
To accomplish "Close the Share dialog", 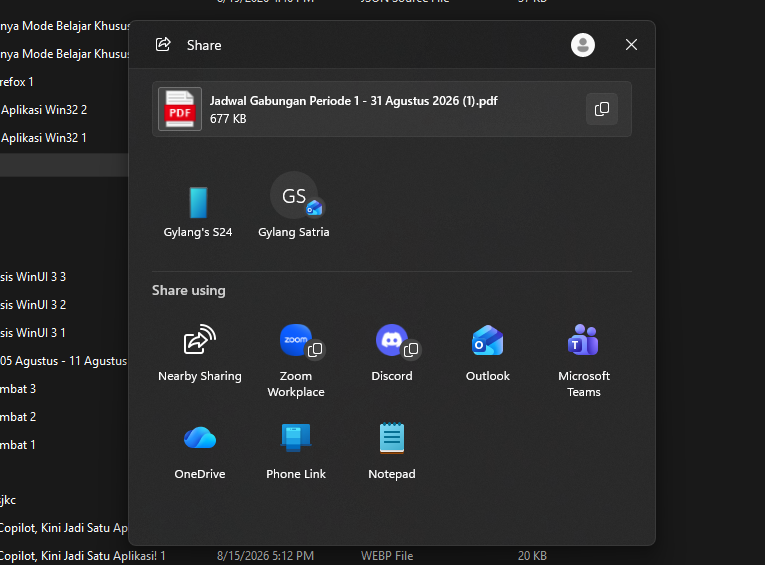I will [x=631, y=45].
